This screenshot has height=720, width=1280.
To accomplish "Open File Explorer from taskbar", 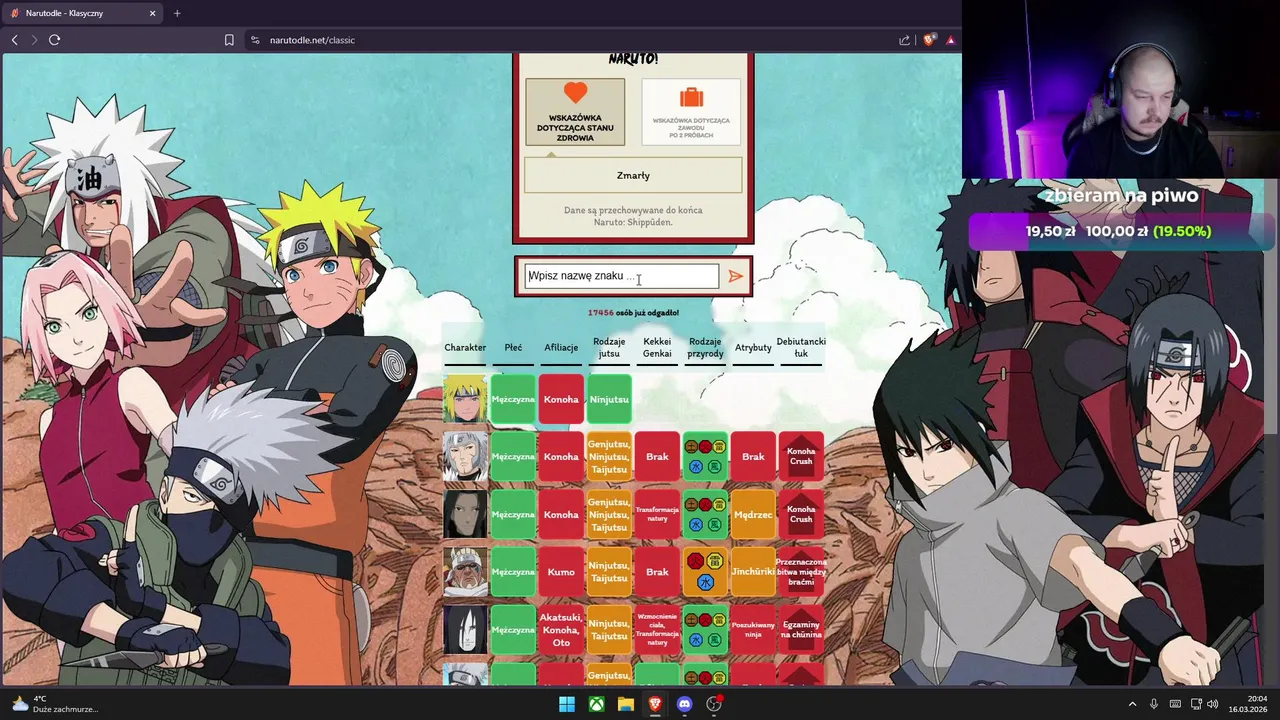I will pyautogui.click(x=625, y=704).
